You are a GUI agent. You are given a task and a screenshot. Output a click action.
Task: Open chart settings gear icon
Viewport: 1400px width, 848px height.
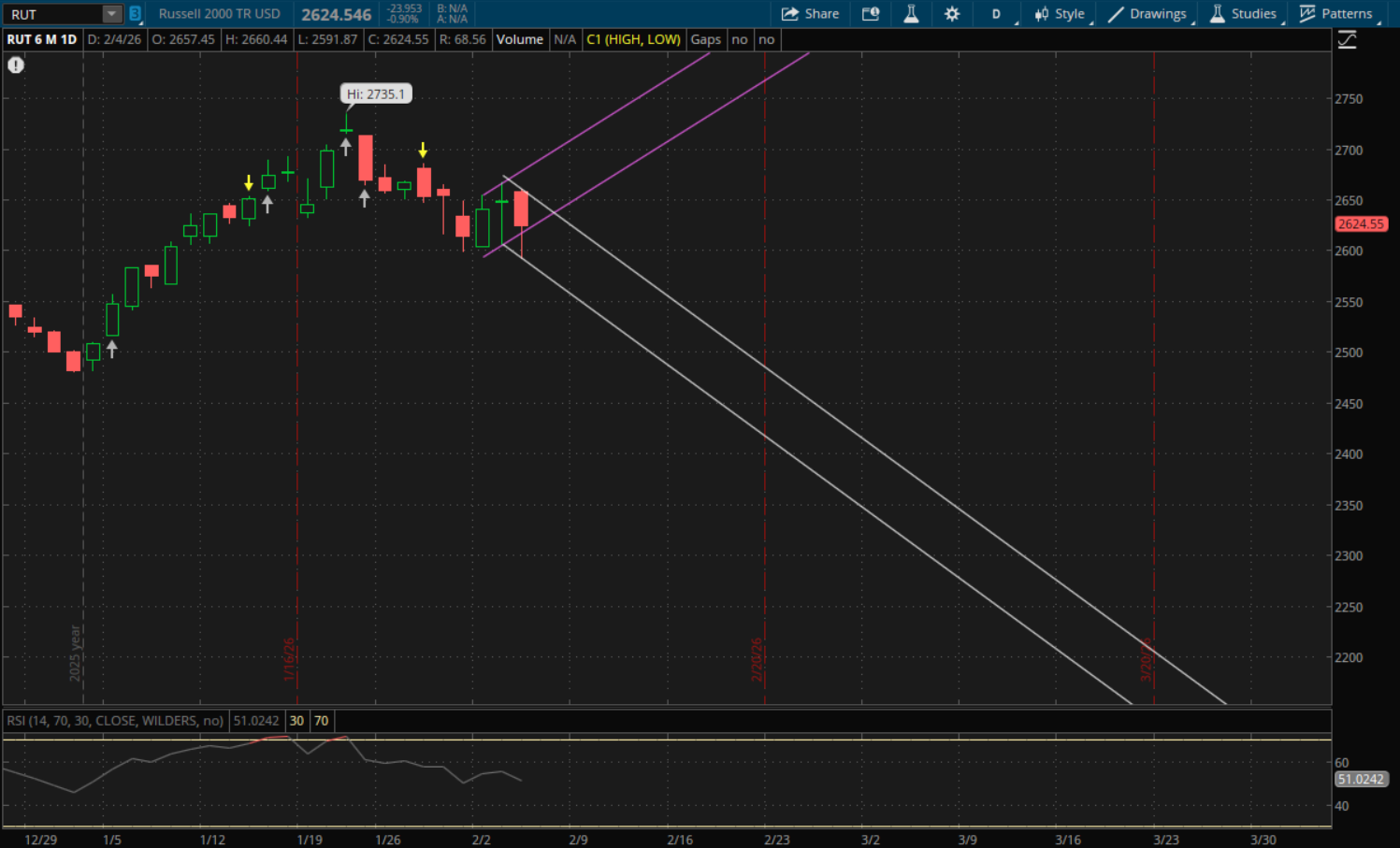952,14
